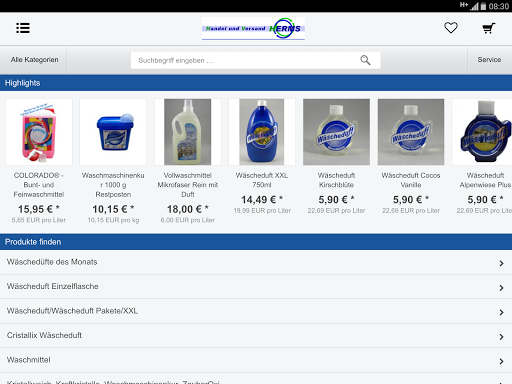512x384 pixels.
Task: Open the wishlist heart icon
Action: [x=451, y=28]
